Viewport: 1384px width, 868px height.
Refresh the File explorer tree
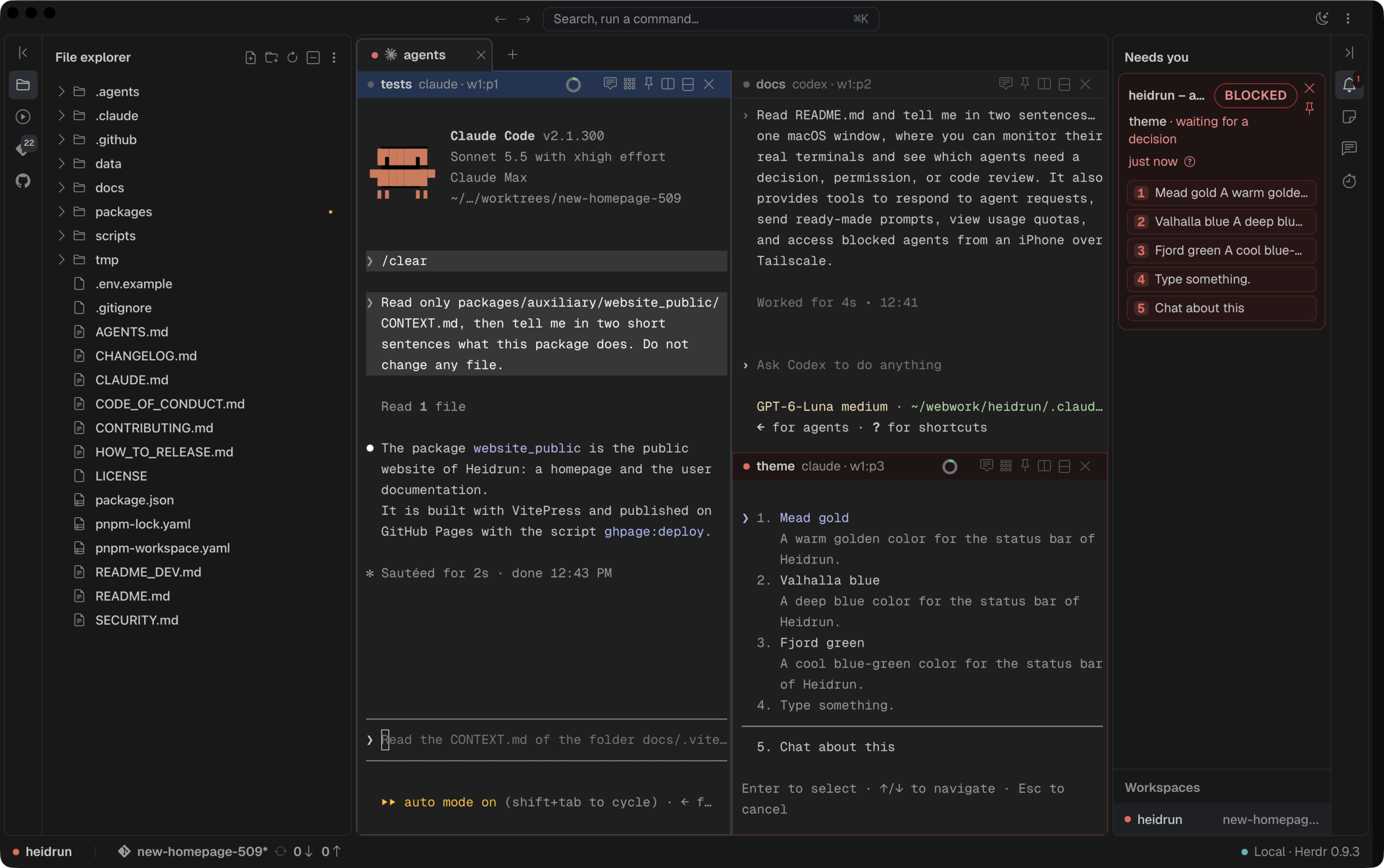click(x=292, y=57)
